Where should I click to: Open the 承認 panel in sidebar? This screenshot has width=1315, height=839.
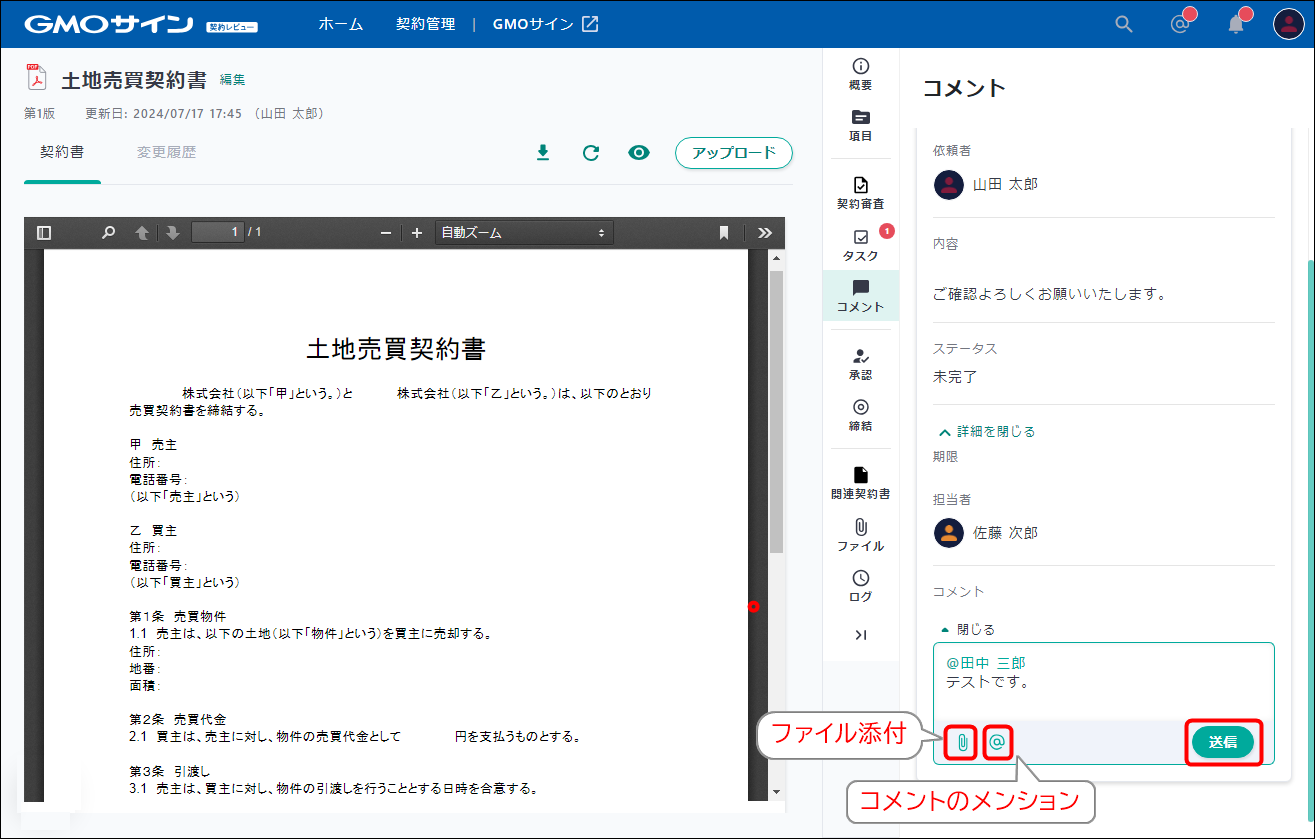[860, 364]
